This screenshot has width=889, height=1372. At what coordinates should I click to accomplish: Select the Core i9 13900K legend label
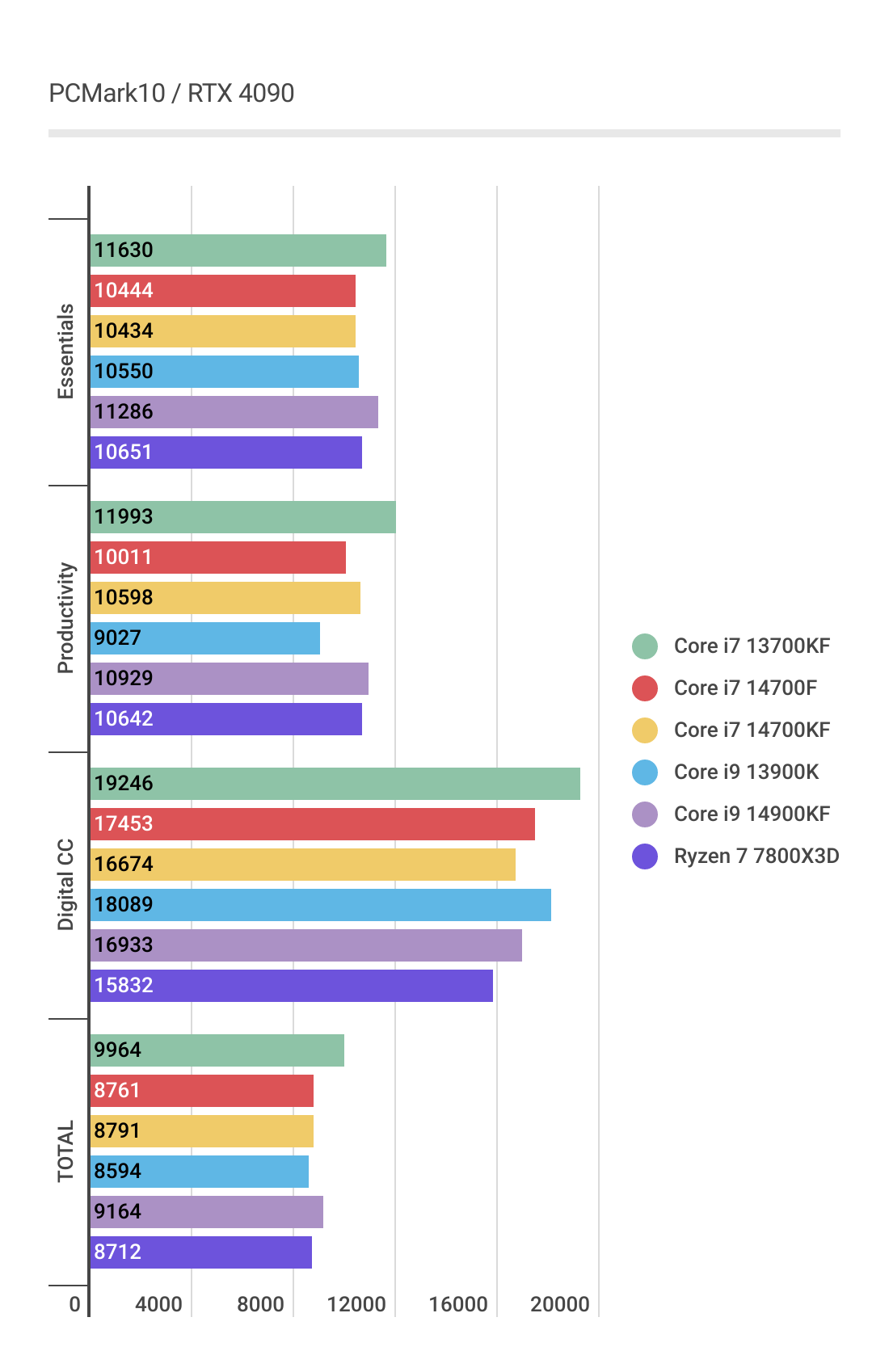coord(746,772)
